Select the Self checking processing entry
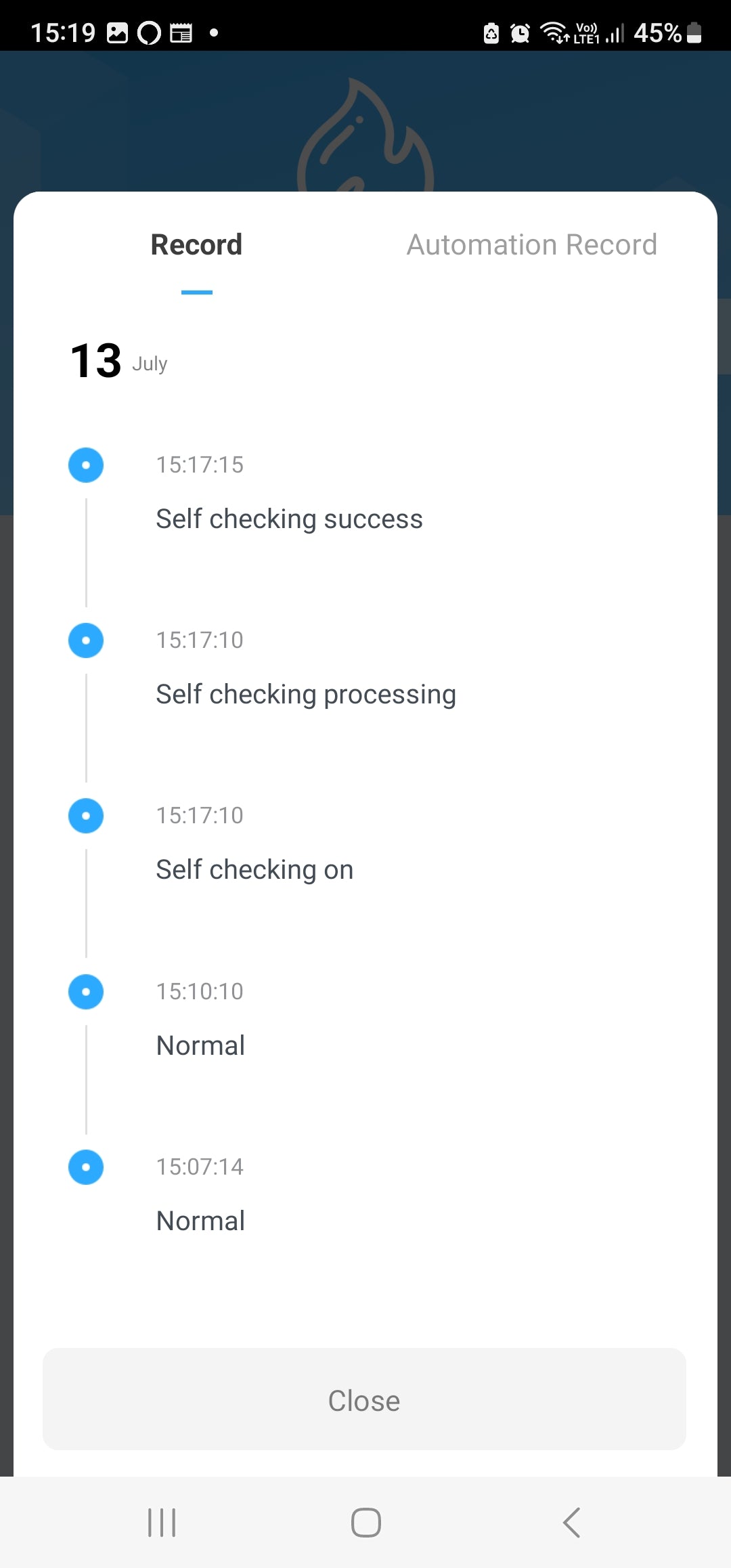 (x=306, y=695)
